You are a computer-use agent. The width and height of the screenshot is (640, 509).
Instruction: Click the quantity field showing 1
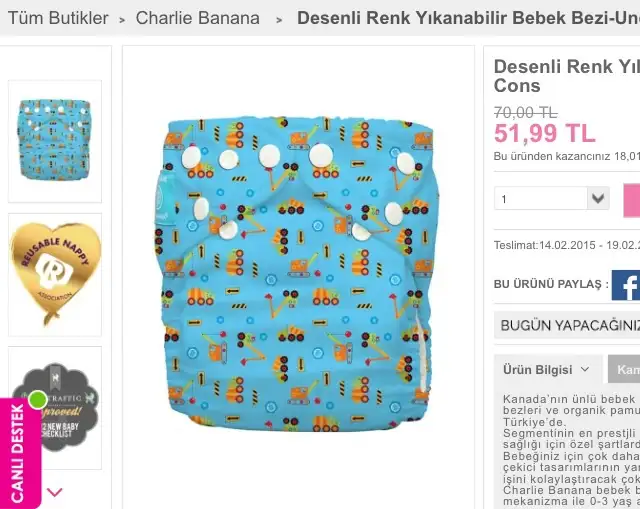pos(540,198)
